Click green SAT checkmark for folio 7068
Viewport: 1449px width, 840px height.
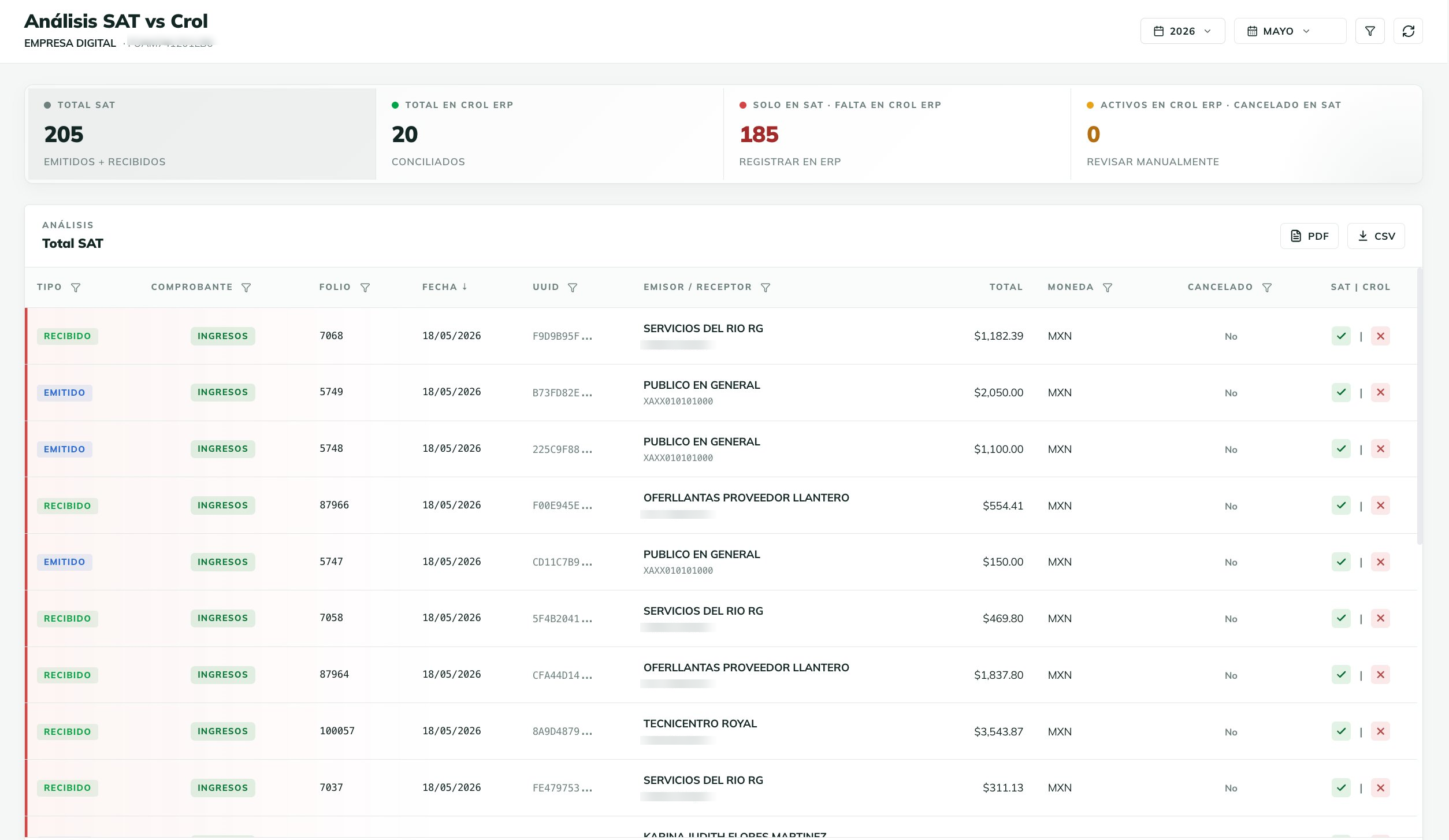point(1341,336)
